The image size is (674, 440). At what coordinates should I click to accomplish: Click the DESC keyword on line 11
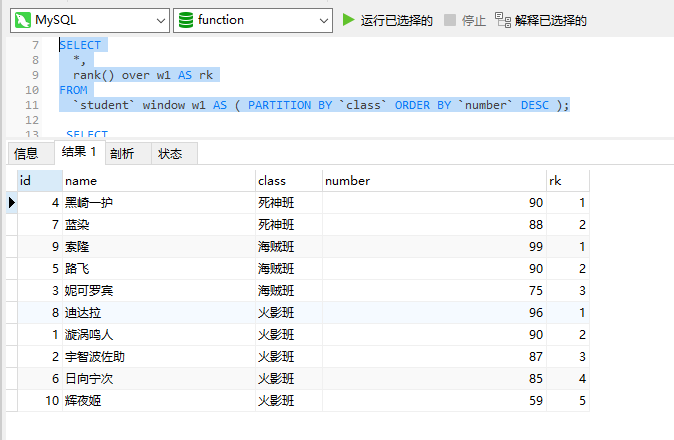(x=535, y=105)
